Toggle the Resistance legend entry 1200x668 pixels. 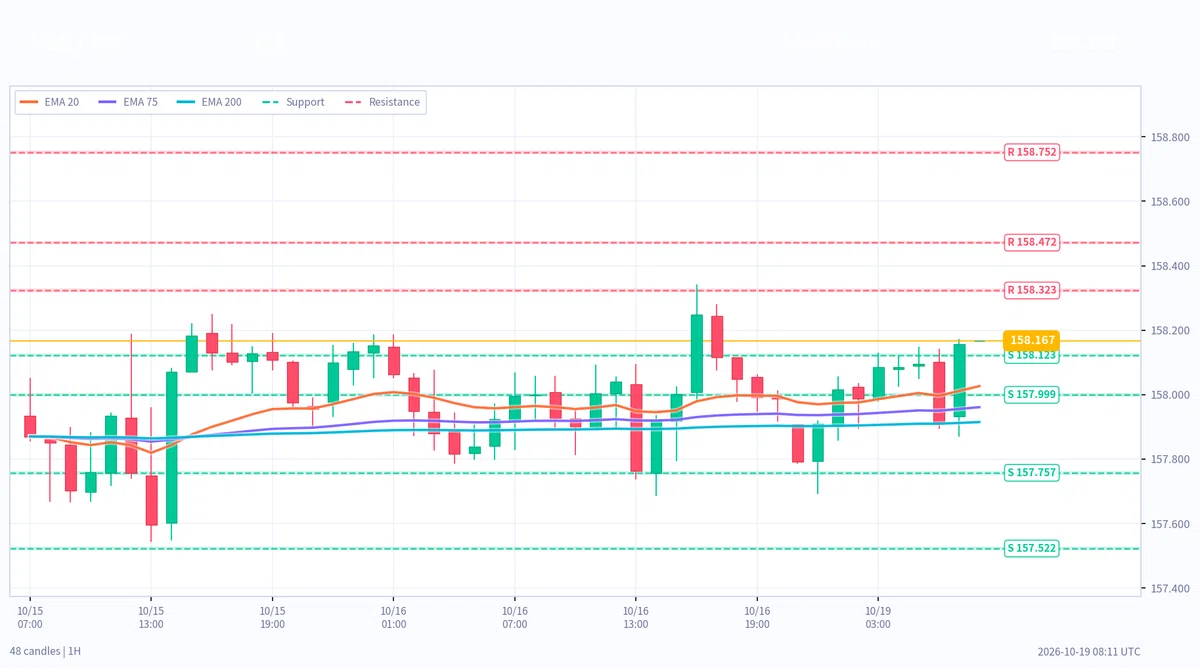[382, 102]
